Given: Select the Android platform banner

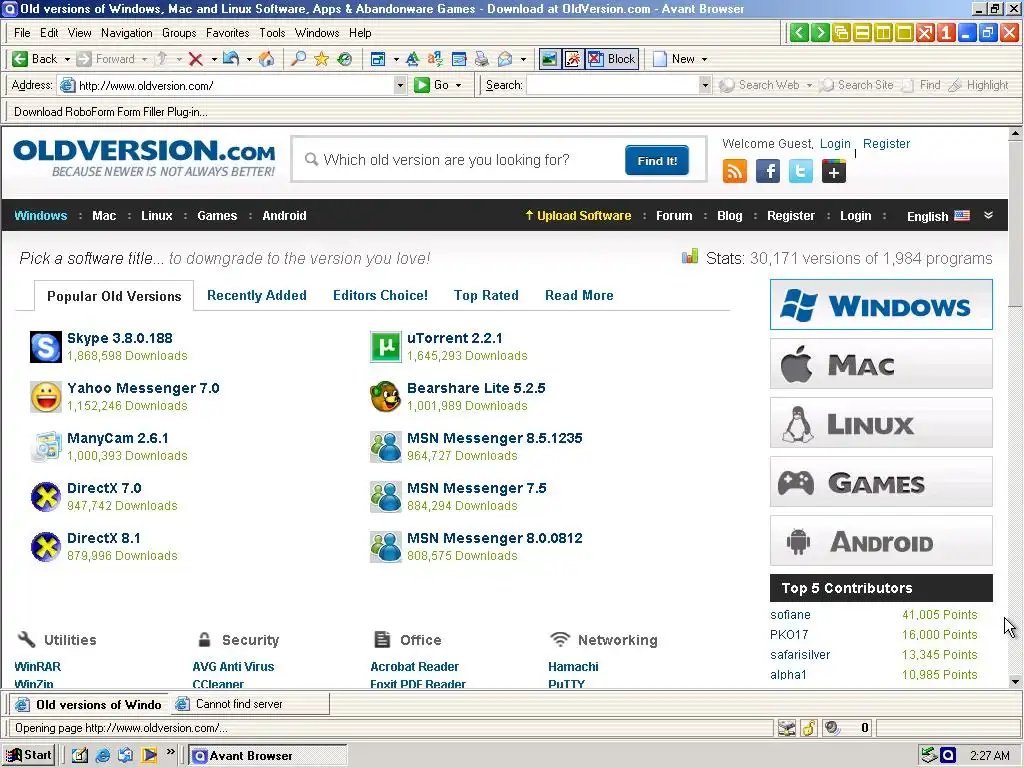Looking at the screenshot, I should click(x=881, y=541).
